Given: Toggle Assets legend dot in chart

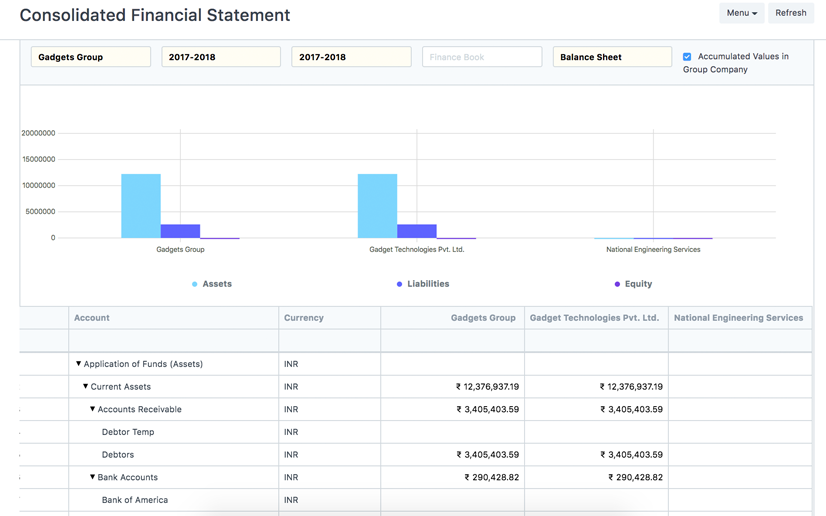Looking at the screenshot, I should coord(195,284).
